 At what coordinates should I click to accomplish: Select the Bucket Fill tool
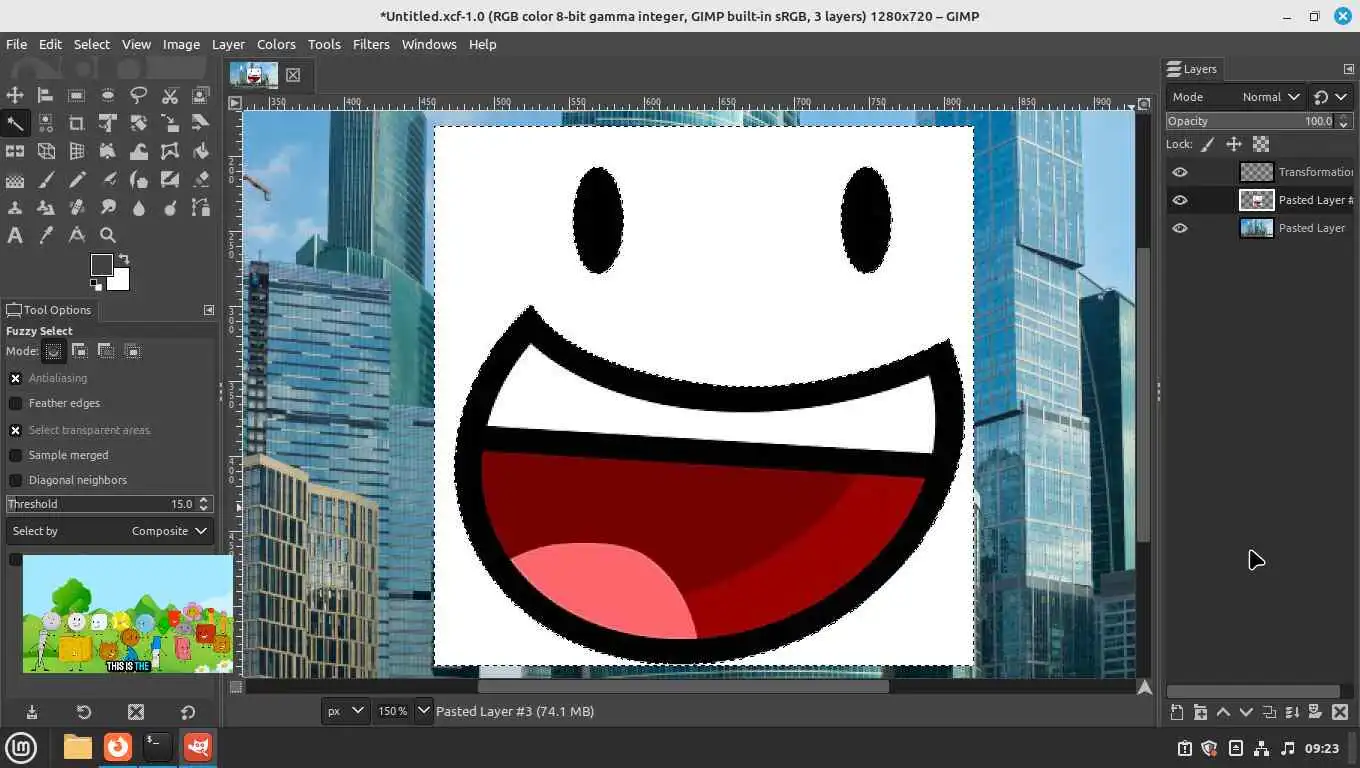tap(201, 151)
